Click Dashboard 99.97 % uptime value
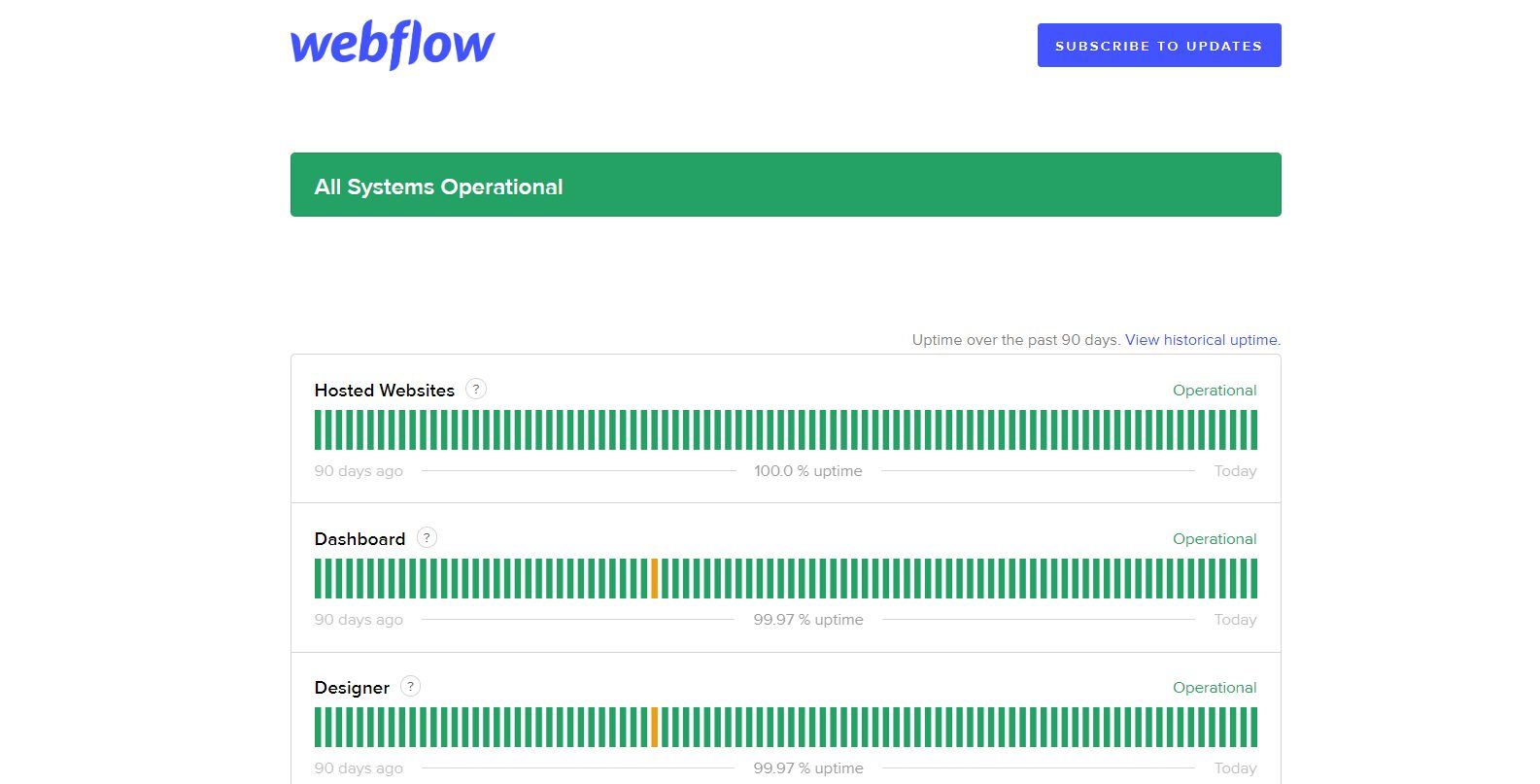This screenshot has width=1540, height=784. [808, 620]
